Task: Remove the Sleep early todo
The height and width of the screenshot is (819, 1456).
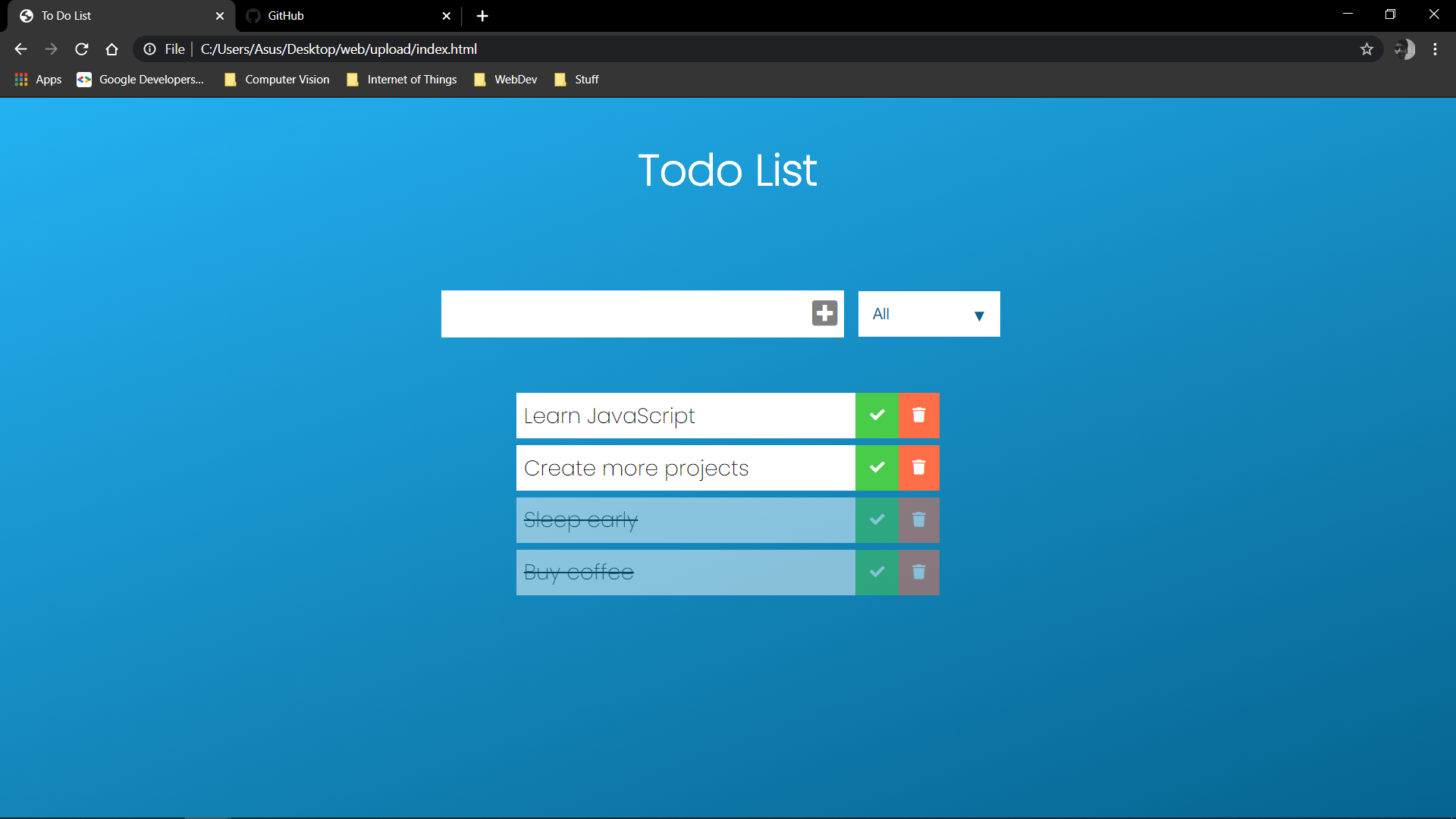Action: click(x=918, y=519)
